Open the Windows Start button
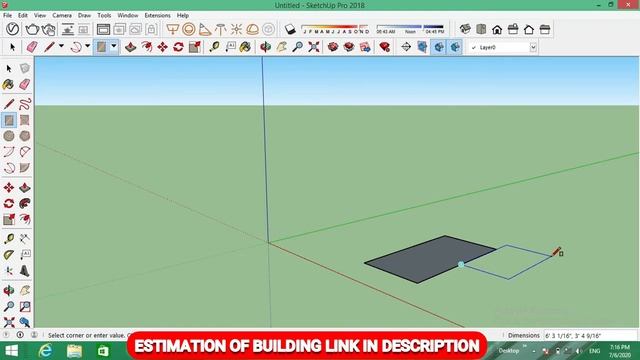 pos(11,351)
